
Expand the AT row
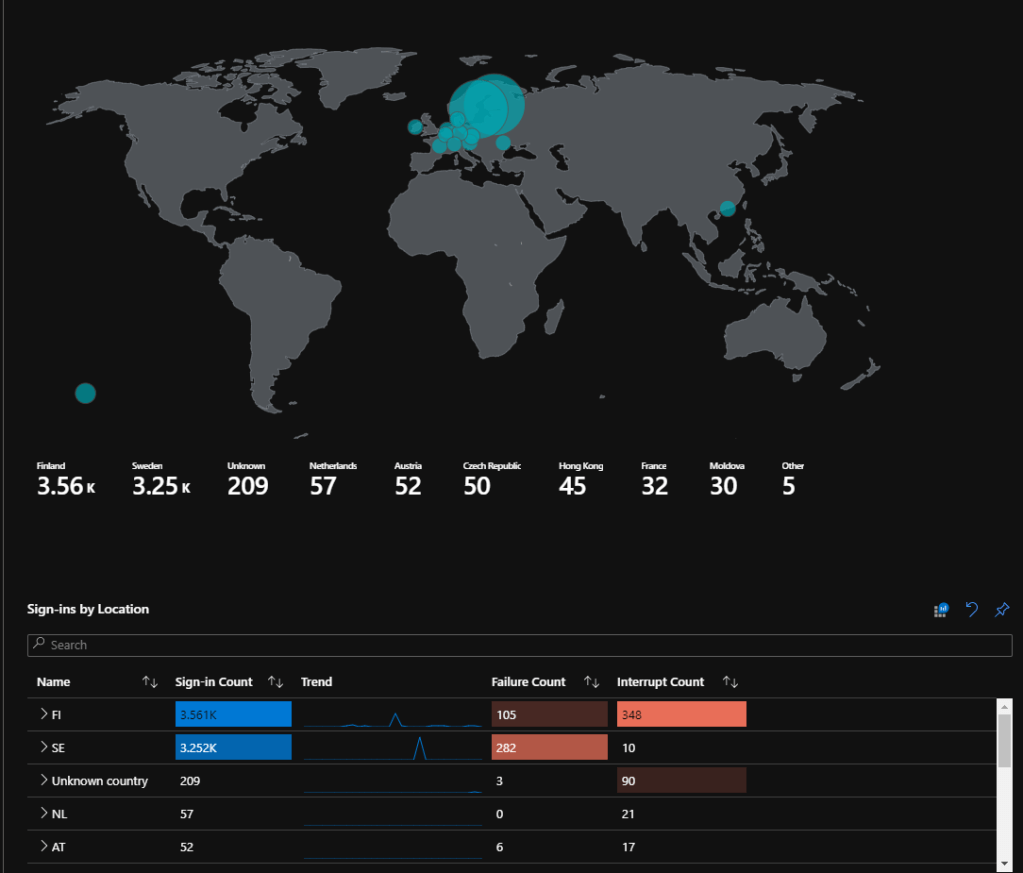(44, 847)
